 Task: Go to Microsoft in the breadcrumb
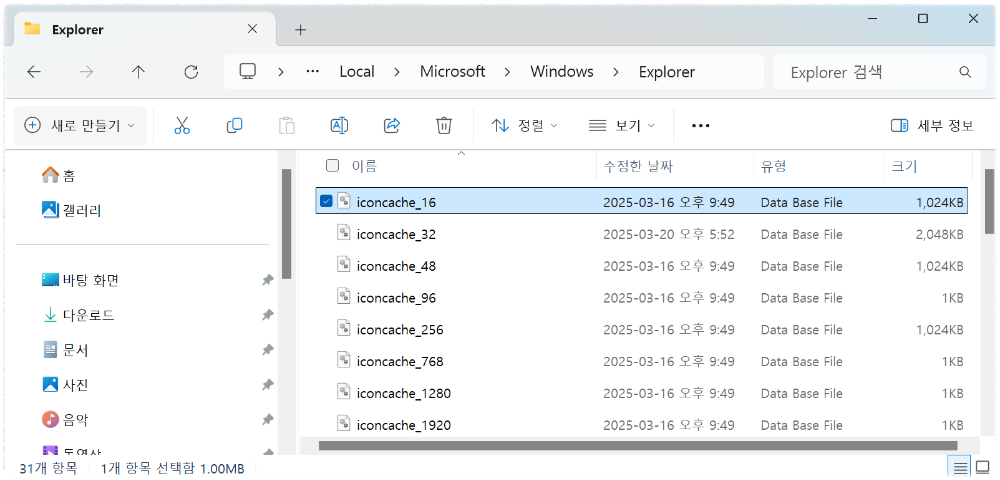pos(452,72)
